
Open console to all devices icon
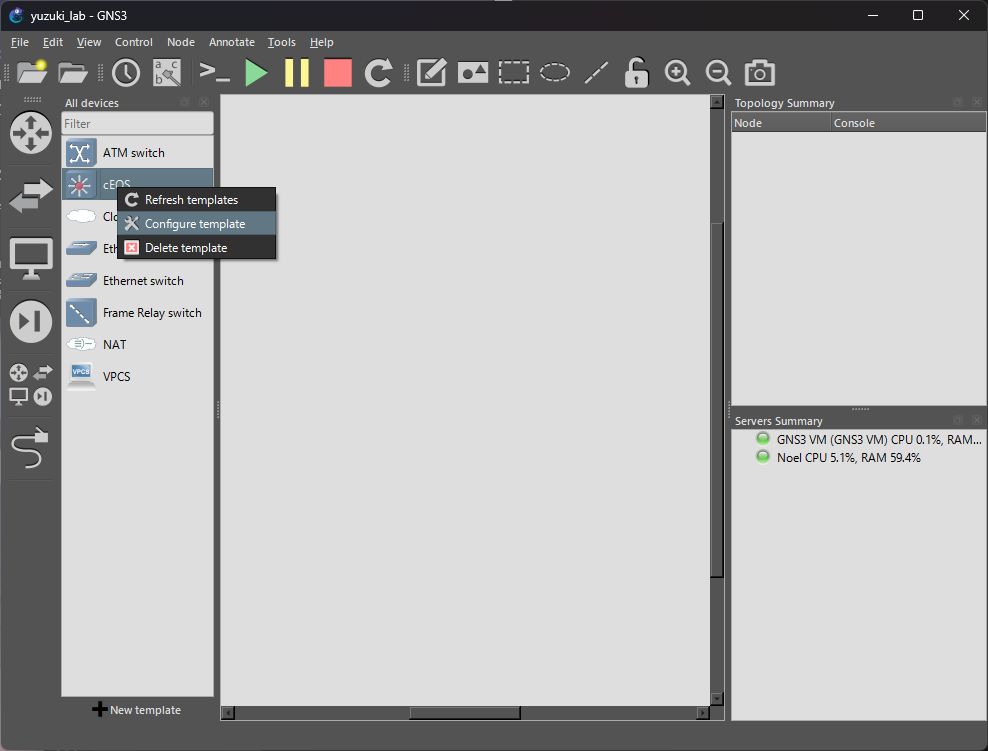tap(214, 73)
